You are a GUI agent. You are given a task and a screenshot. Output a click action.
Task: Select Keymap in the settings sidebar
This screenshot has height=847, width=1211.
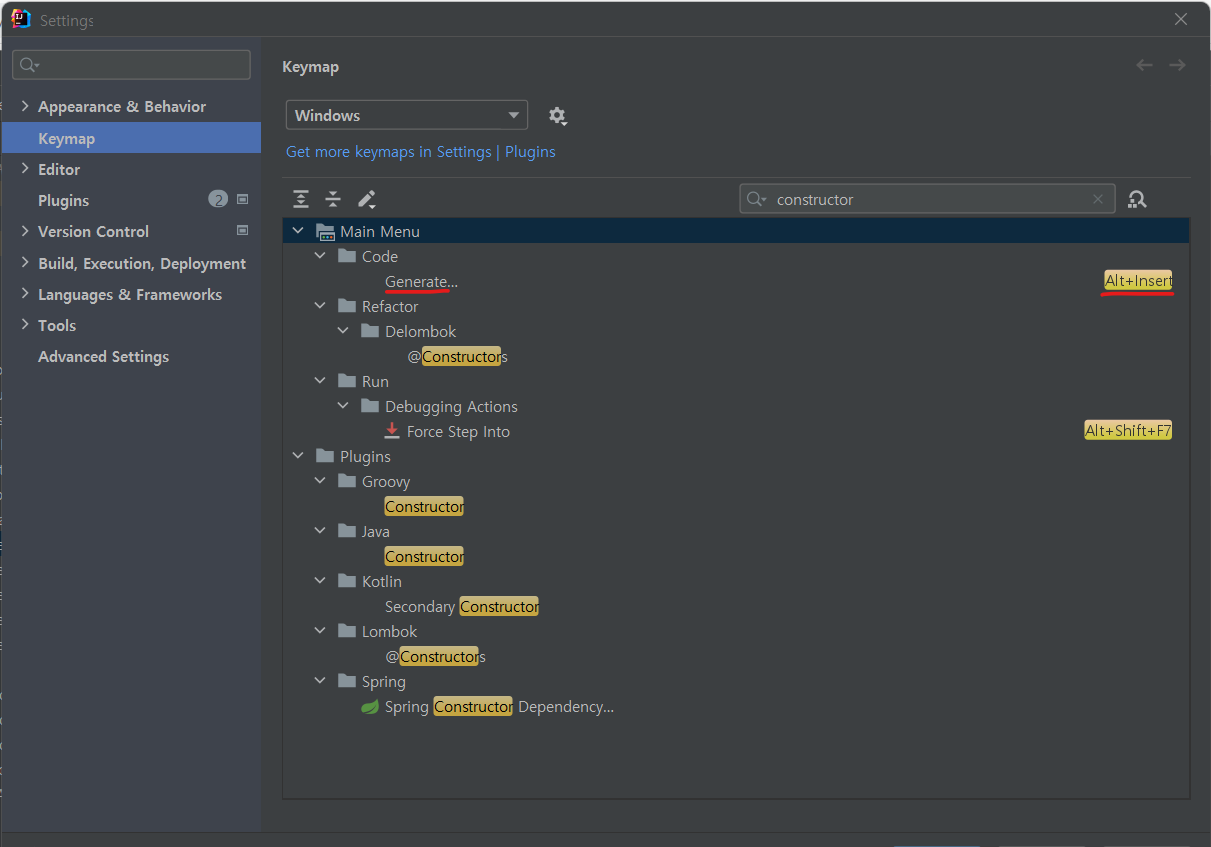tap(131, 138)
